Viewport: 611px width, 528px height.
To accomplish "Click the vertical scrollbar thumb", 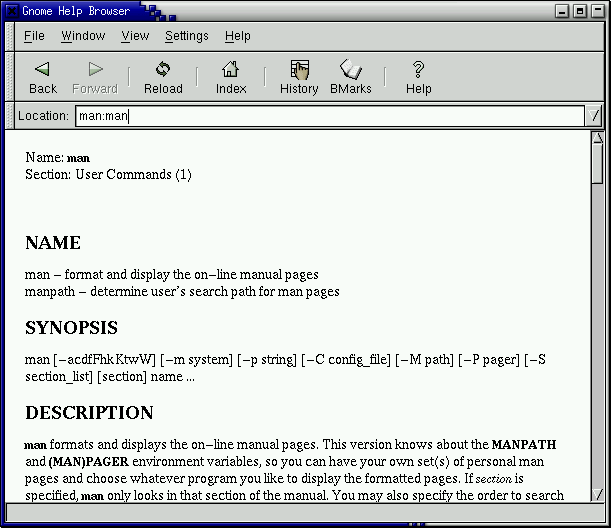I will coord(597,165).
